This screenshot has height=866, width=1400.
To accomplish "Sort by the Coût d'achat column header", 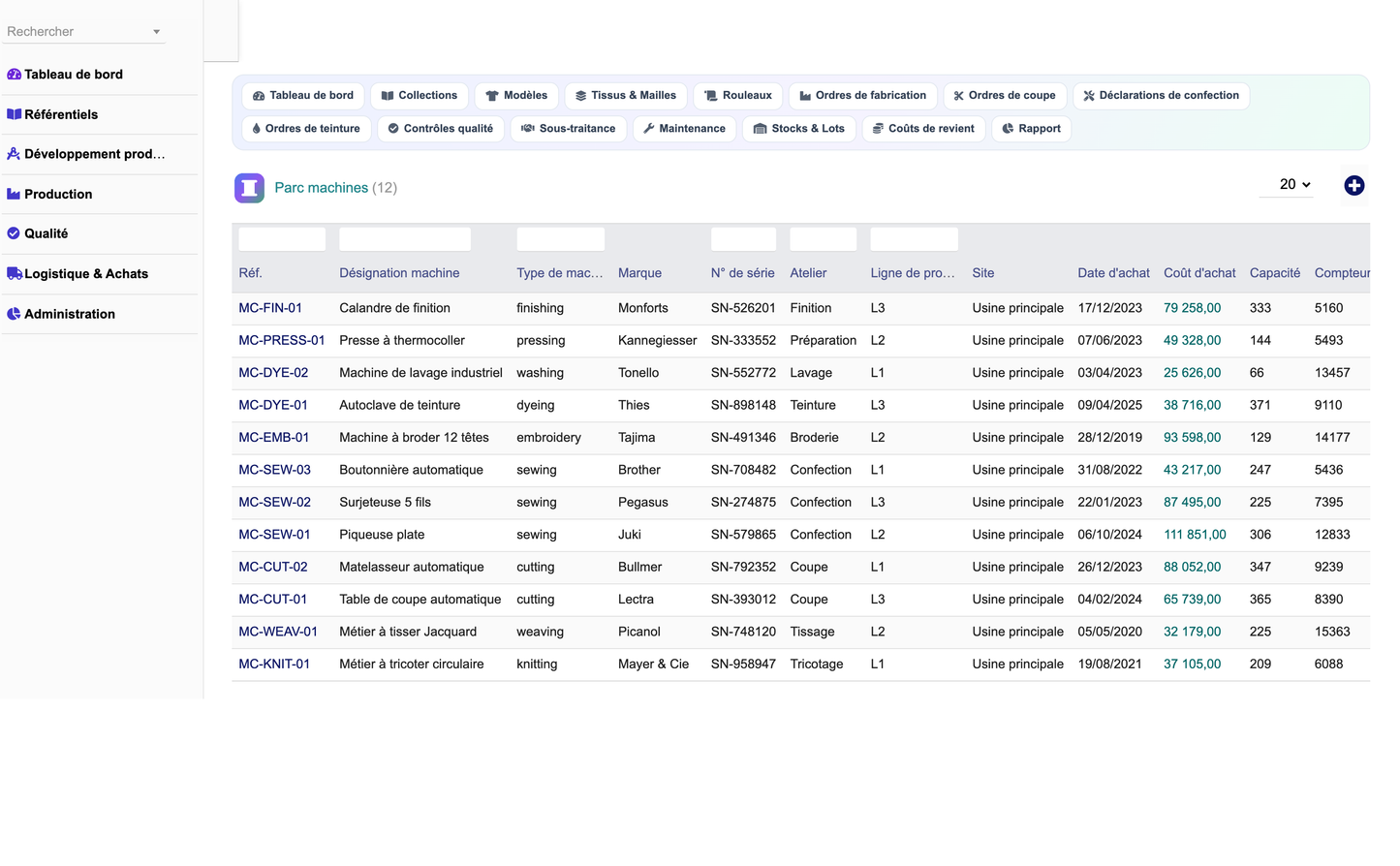I will tap(1199, 273).
